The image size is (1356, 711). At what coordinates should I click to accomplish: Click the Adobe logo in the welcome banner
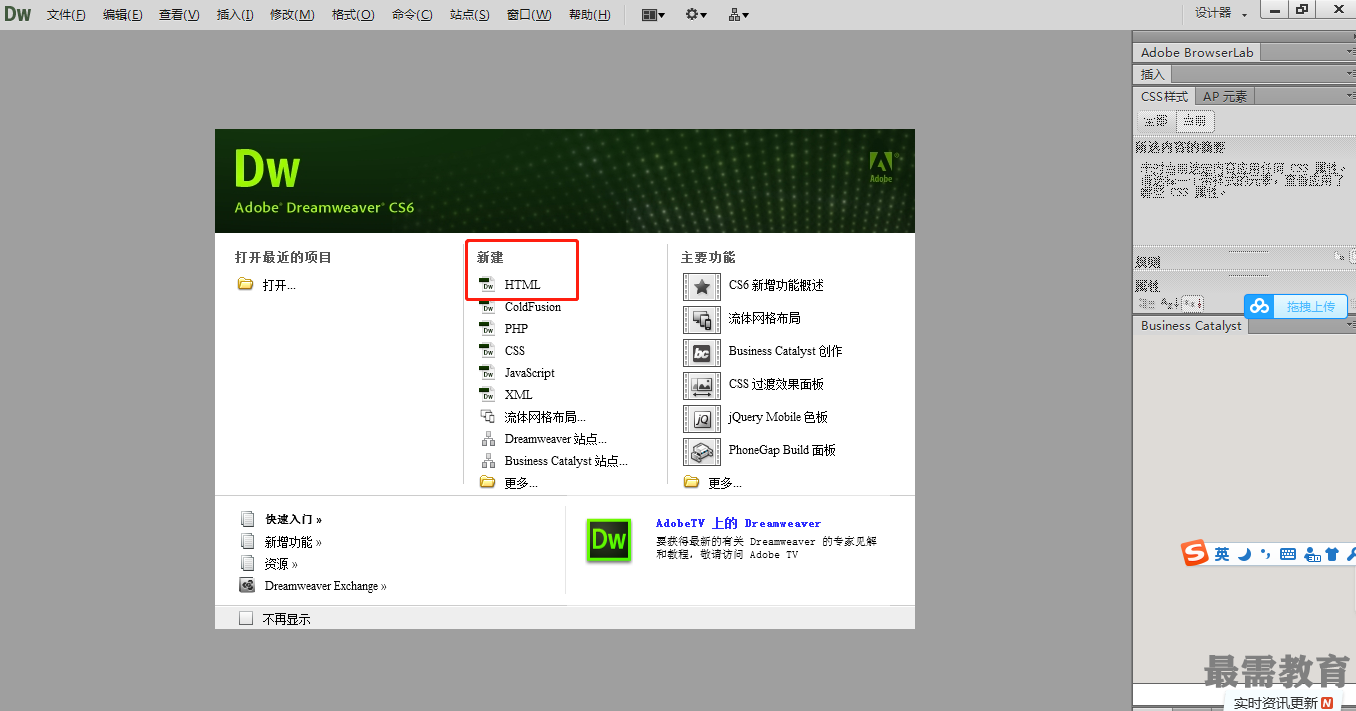(x=881, y=167)
